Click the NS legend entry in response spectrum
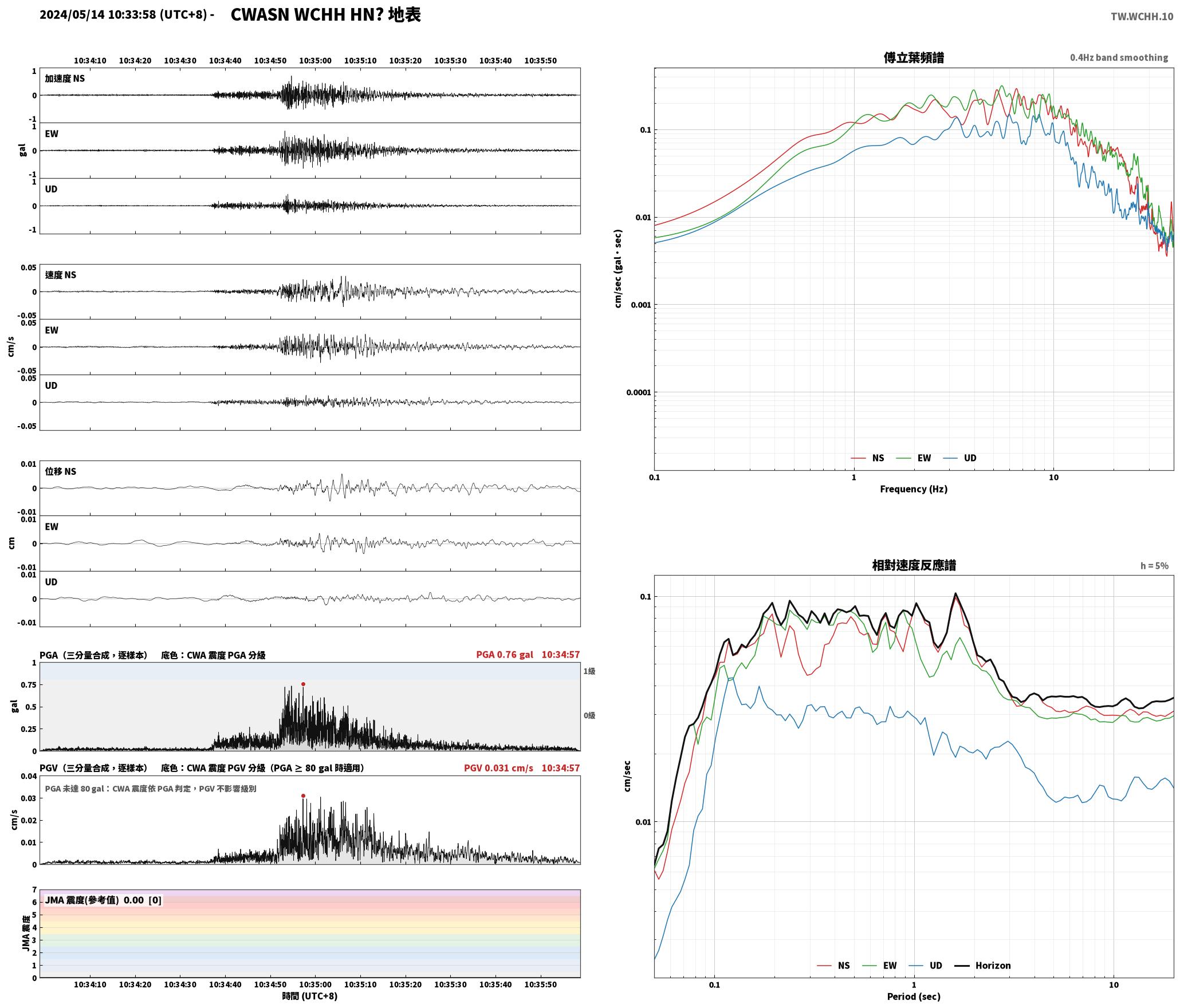This screenshot has height=1008, width=1180. pyautogui.click(x=833, y=966)
